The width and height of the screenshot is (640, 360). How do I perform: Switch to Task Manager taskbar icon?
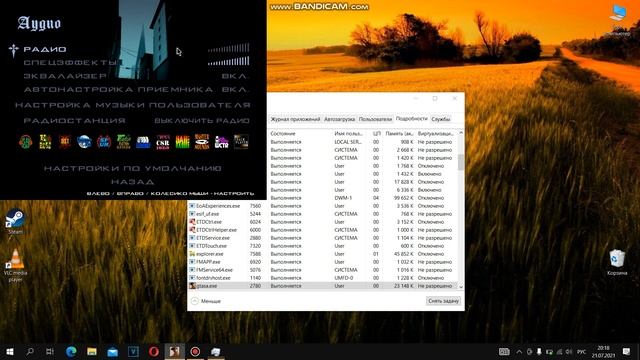point(216,351)
